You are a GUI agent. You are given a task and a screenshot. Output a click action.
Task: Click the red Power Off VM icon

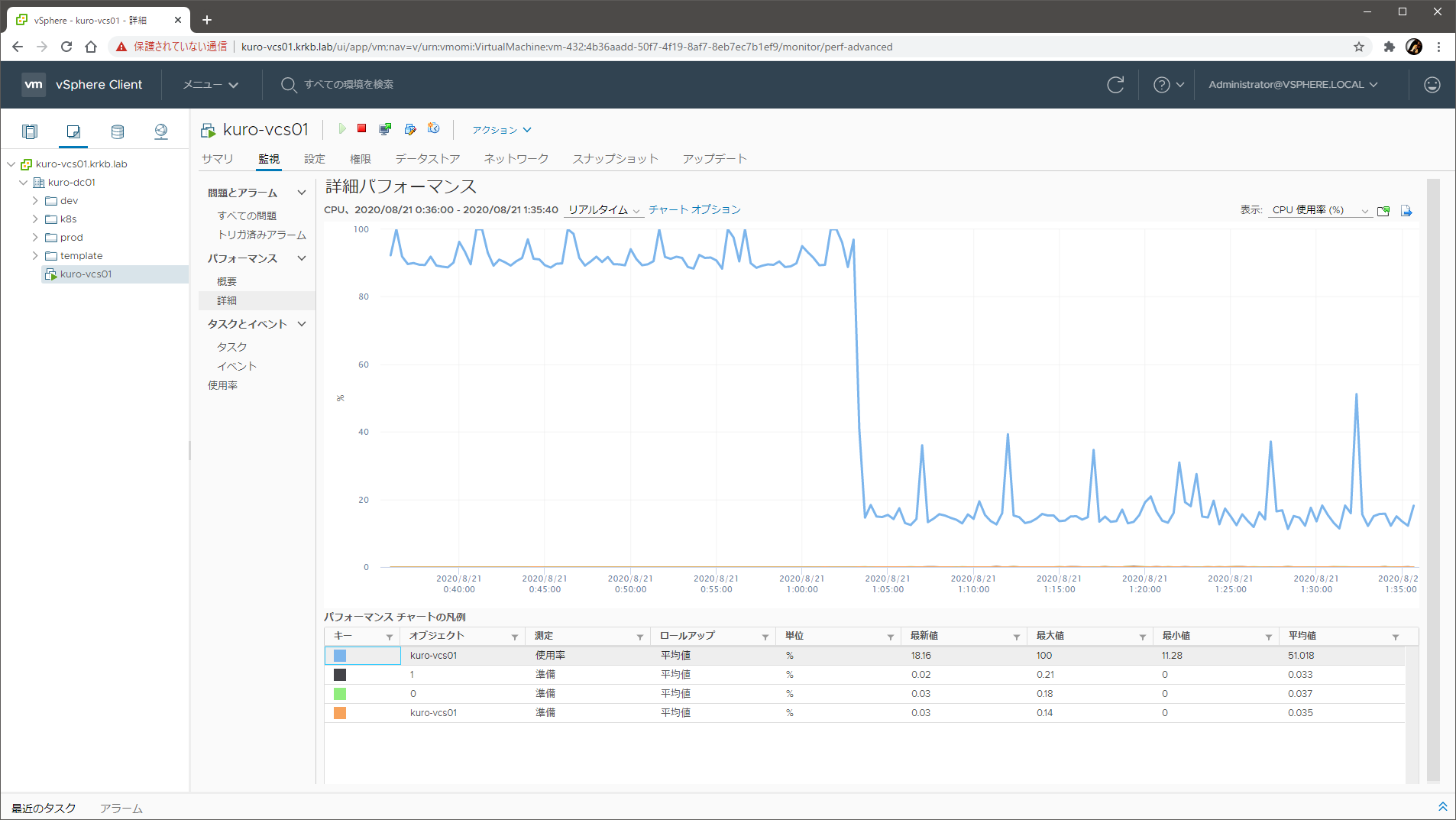pos(362,129)
